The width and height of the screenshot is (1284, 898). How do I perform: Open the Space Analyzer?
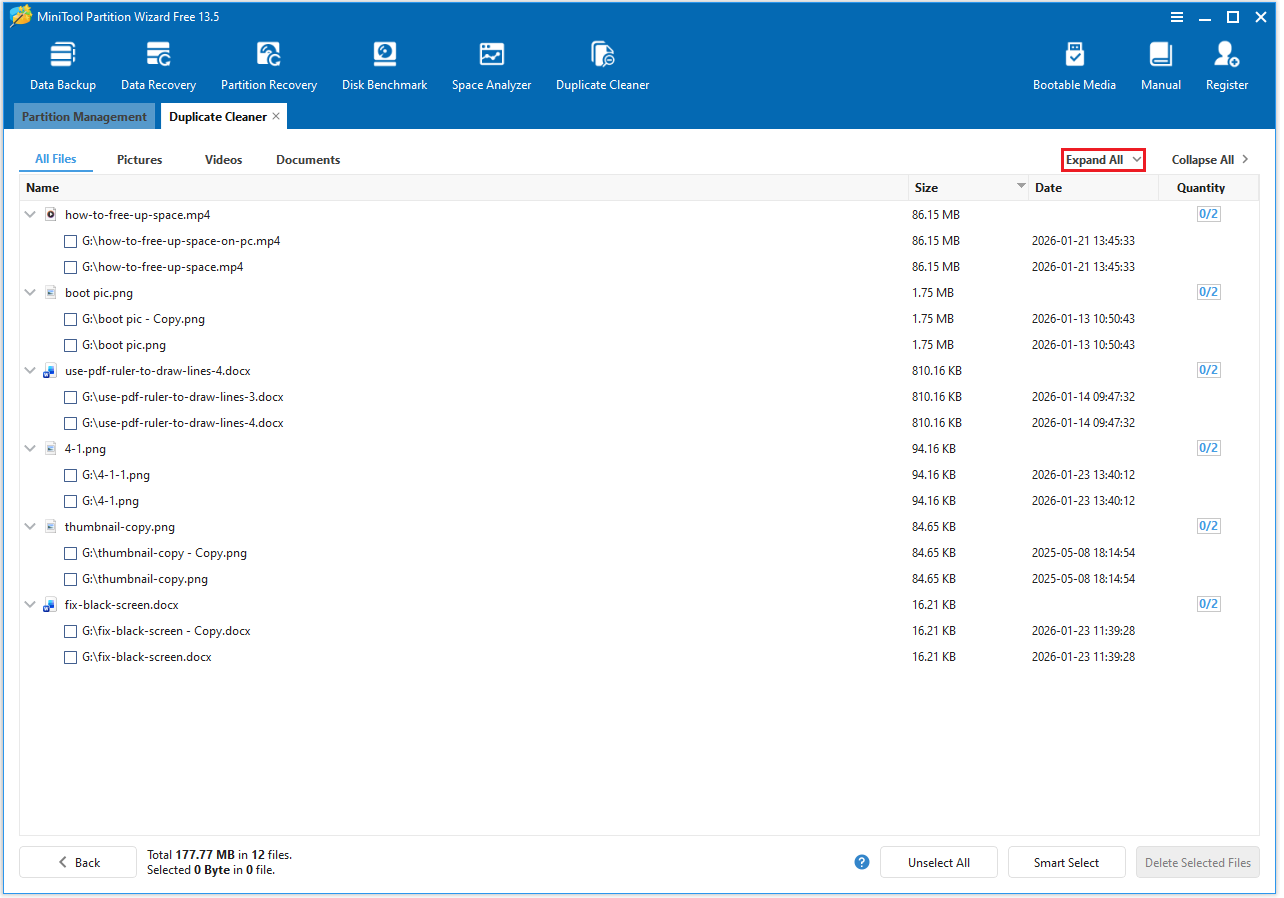pos(491,62)
